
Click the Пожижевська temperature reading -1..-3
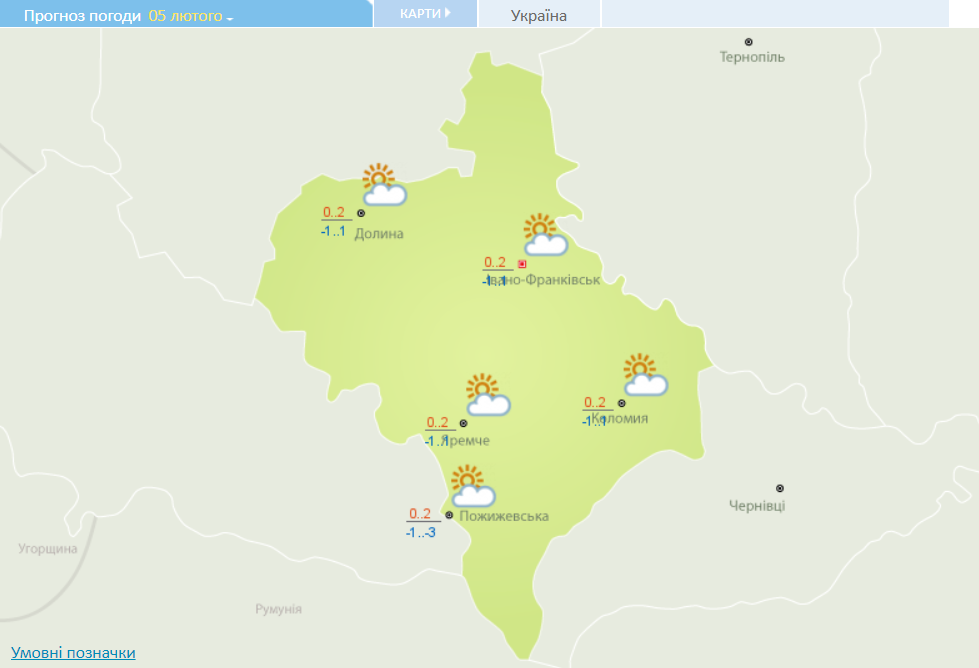[x=420, y=533]
